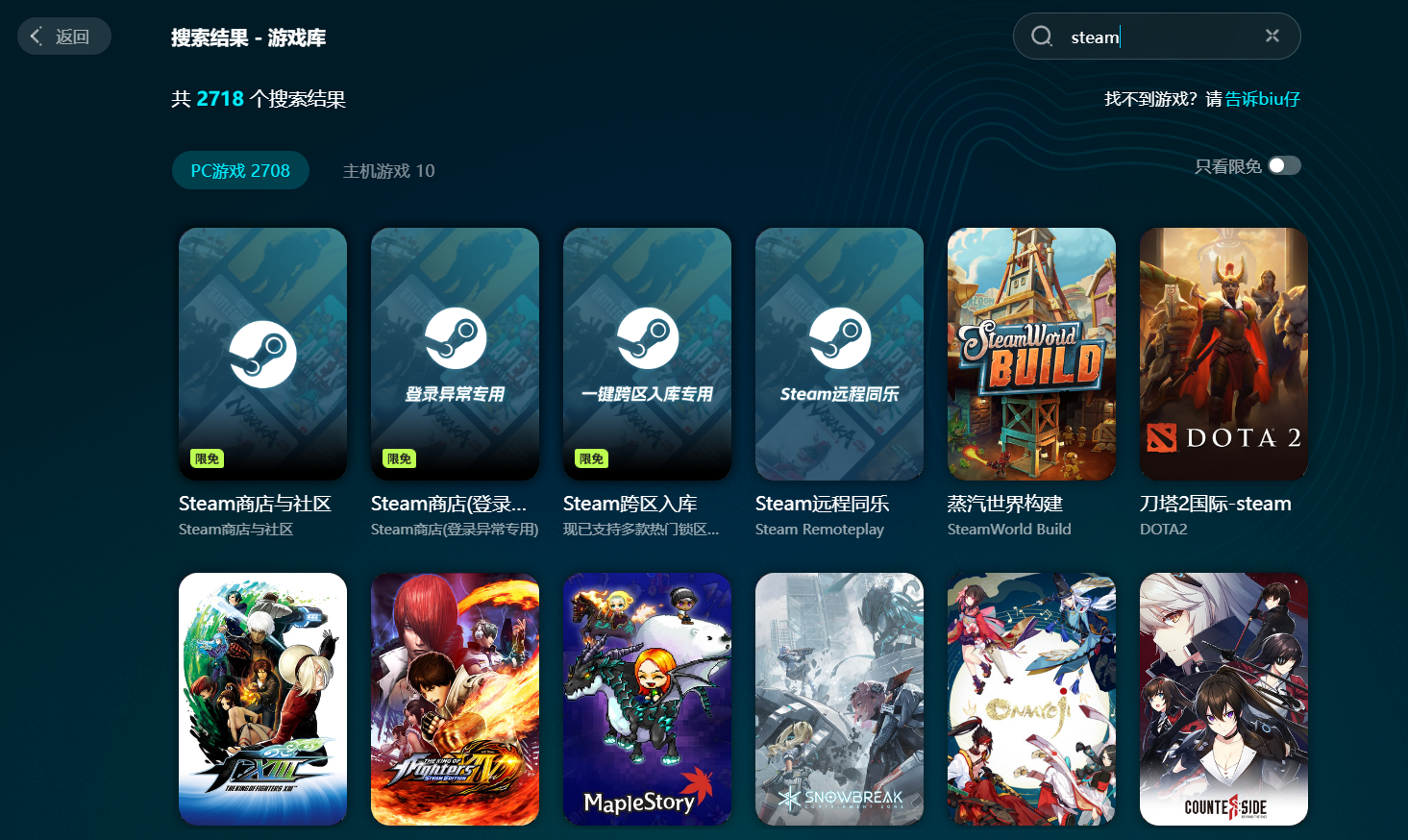Screen dimensions: 1408x840
Task: Open Steam商店与社区 game card
Action: (262, 354)
